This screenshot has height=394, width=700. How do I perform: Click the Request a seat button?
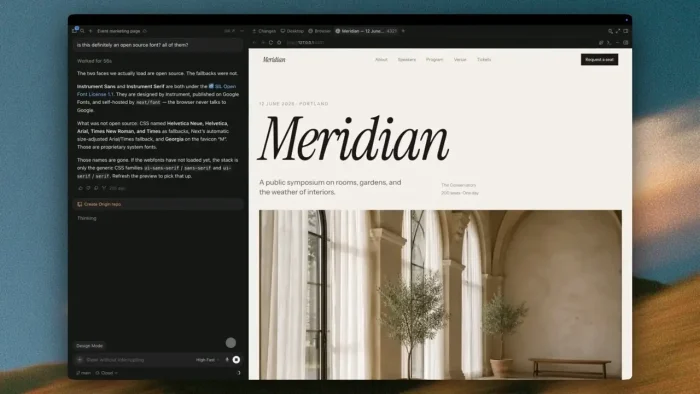coord(600,59)
